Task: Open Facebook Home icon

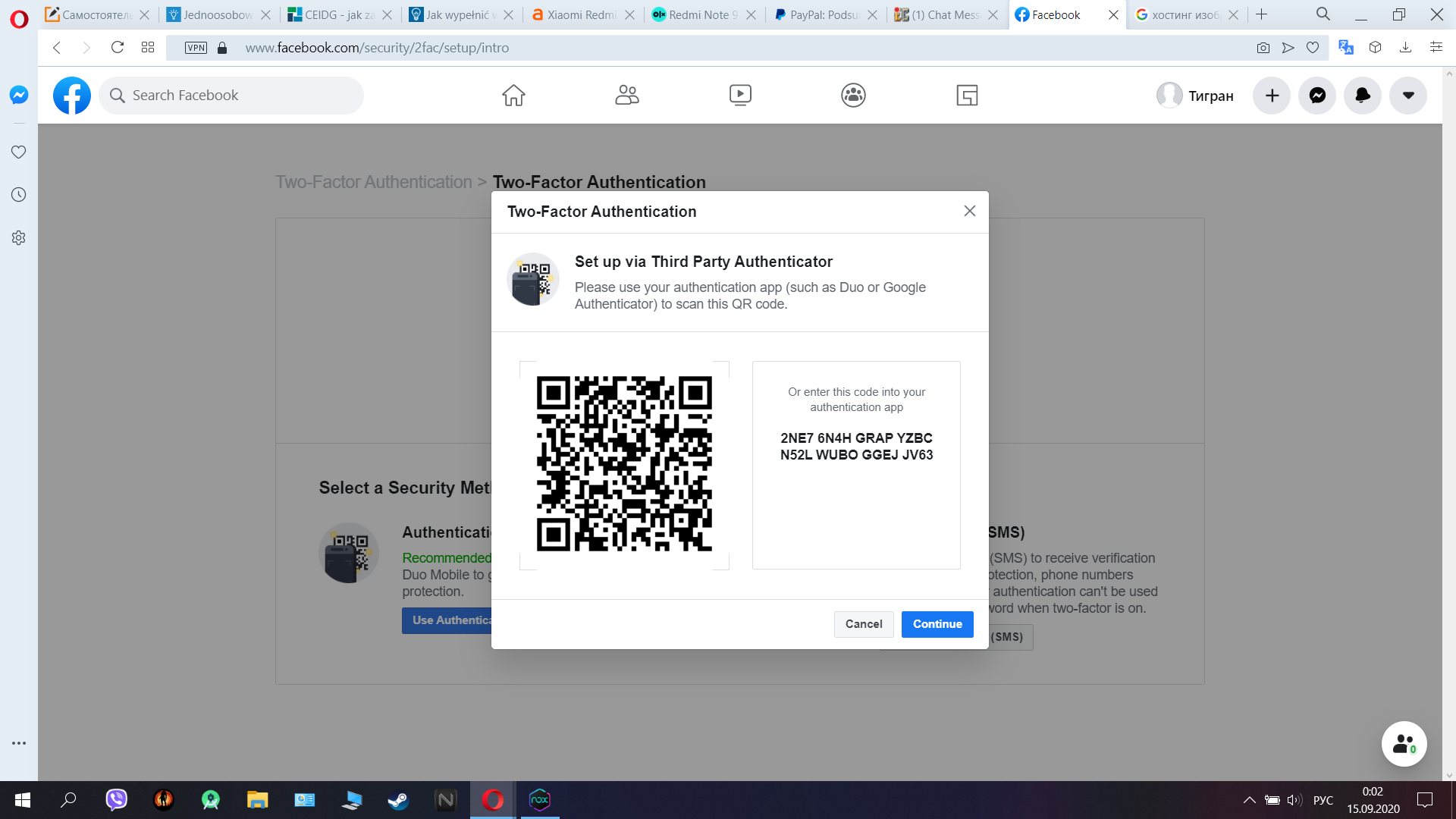Action: pyautogui.click(x=513, y=95)
